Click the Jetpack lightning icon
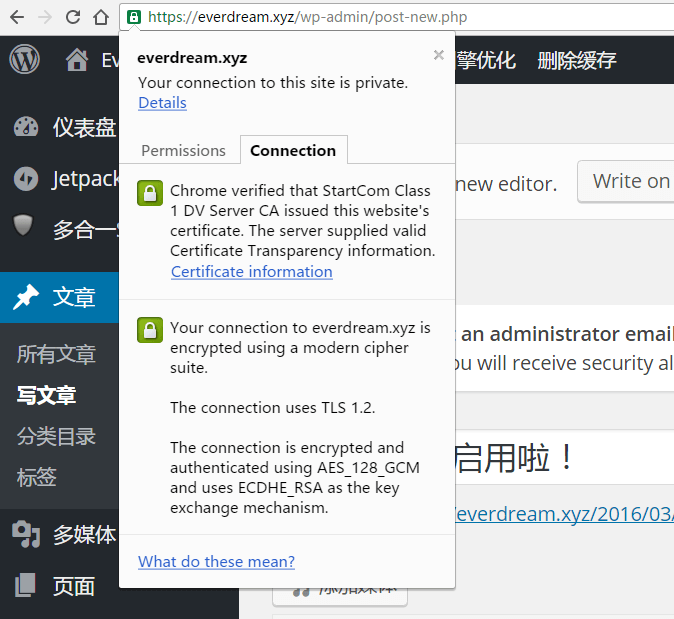Image resolution: width=674 pixels, height=619 pixels. [x=26, y=179]
